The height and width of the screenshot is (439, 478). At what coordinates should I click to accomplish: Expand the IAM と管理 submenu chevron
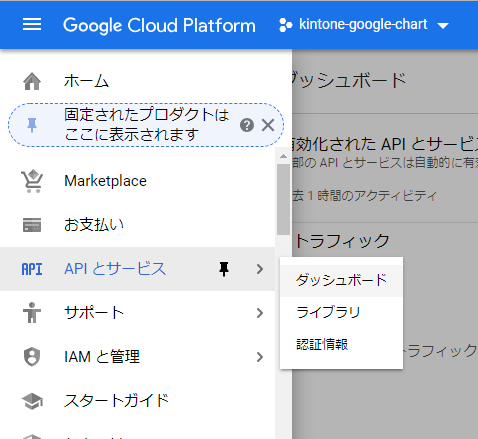coord(260,357)
